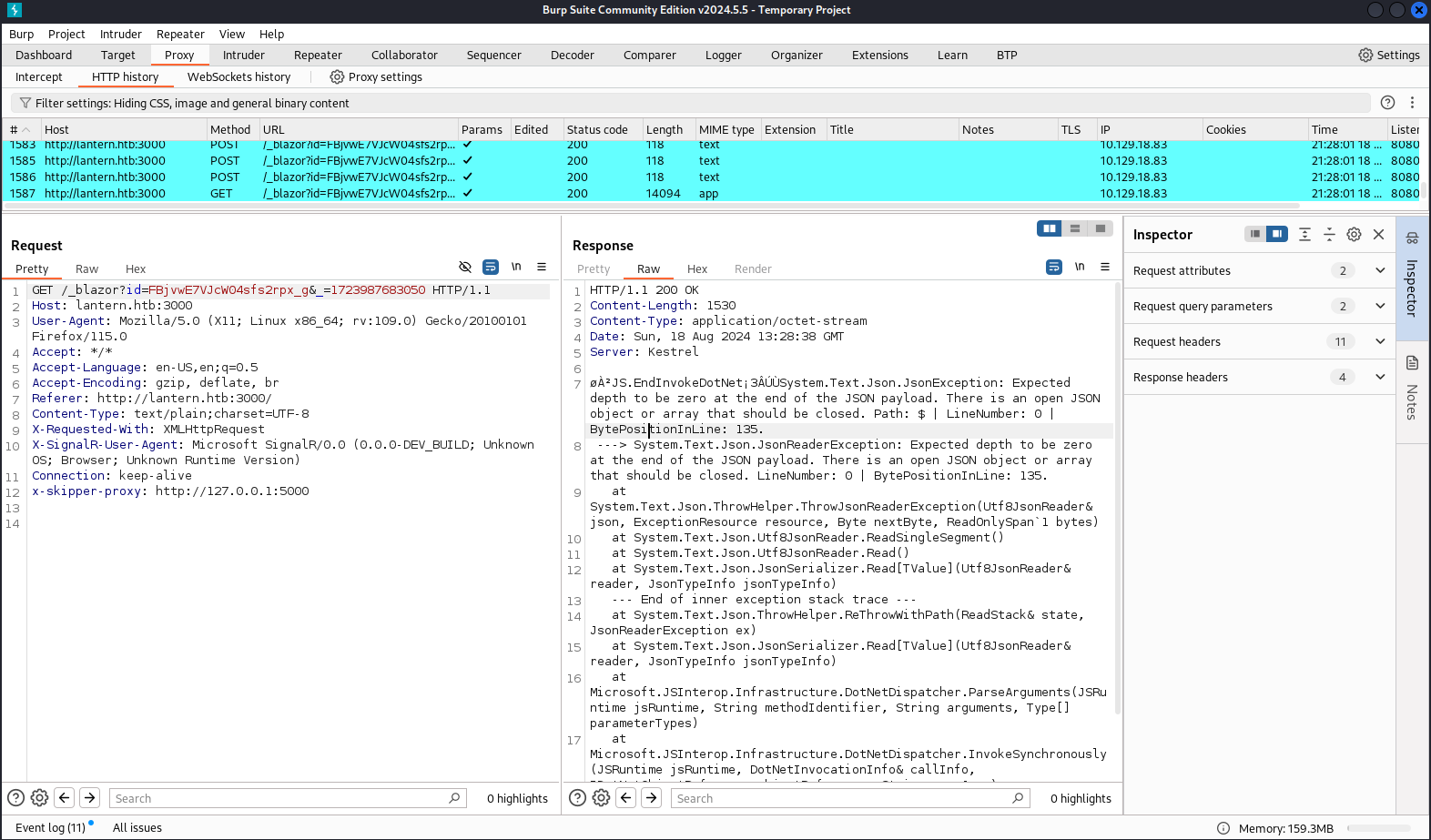The image size is (1431, 840).
Task: Close the Inspector panel
Action: tap(1379, 234)
